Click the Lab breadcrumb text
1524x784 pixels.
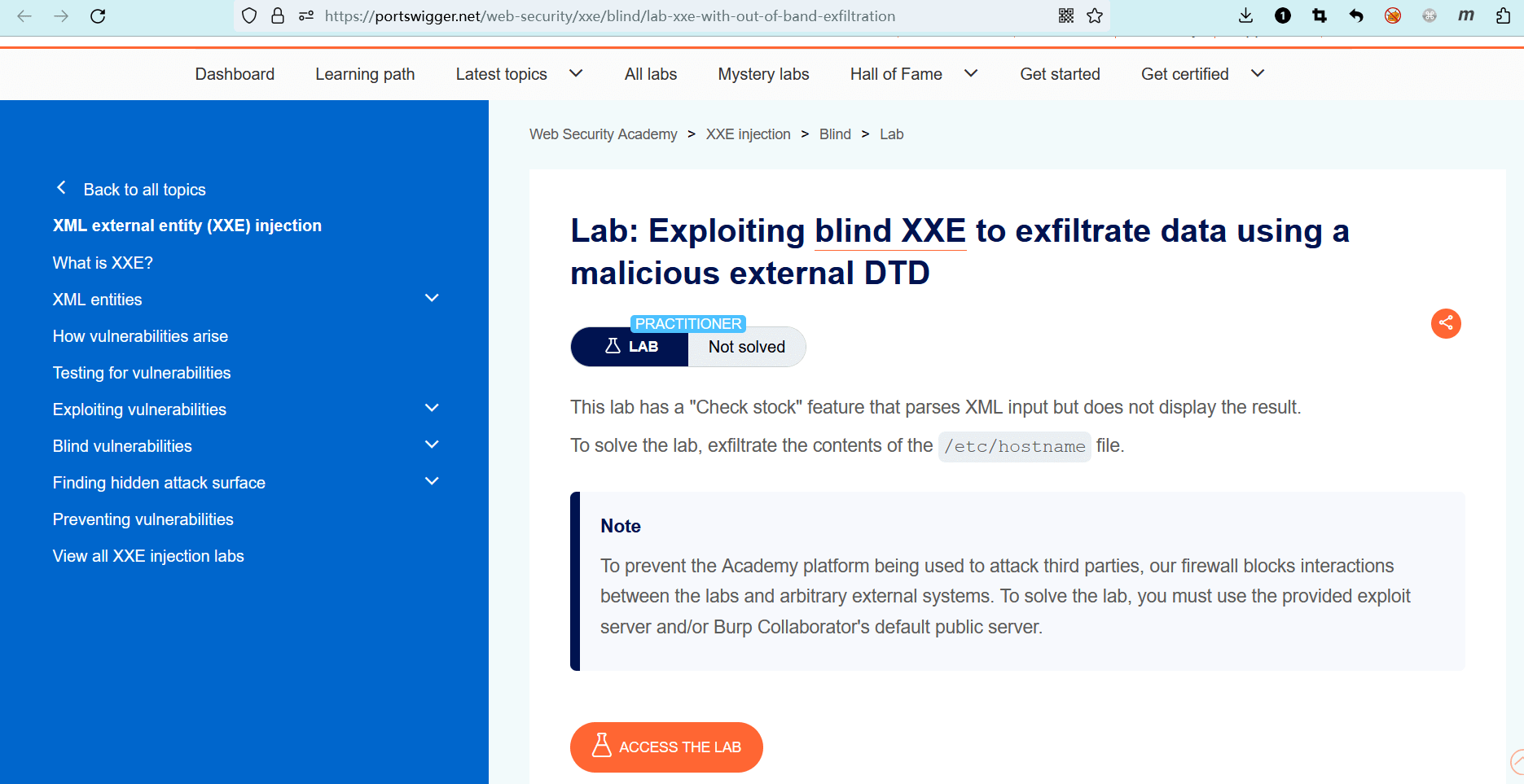(x=891, y=134)
